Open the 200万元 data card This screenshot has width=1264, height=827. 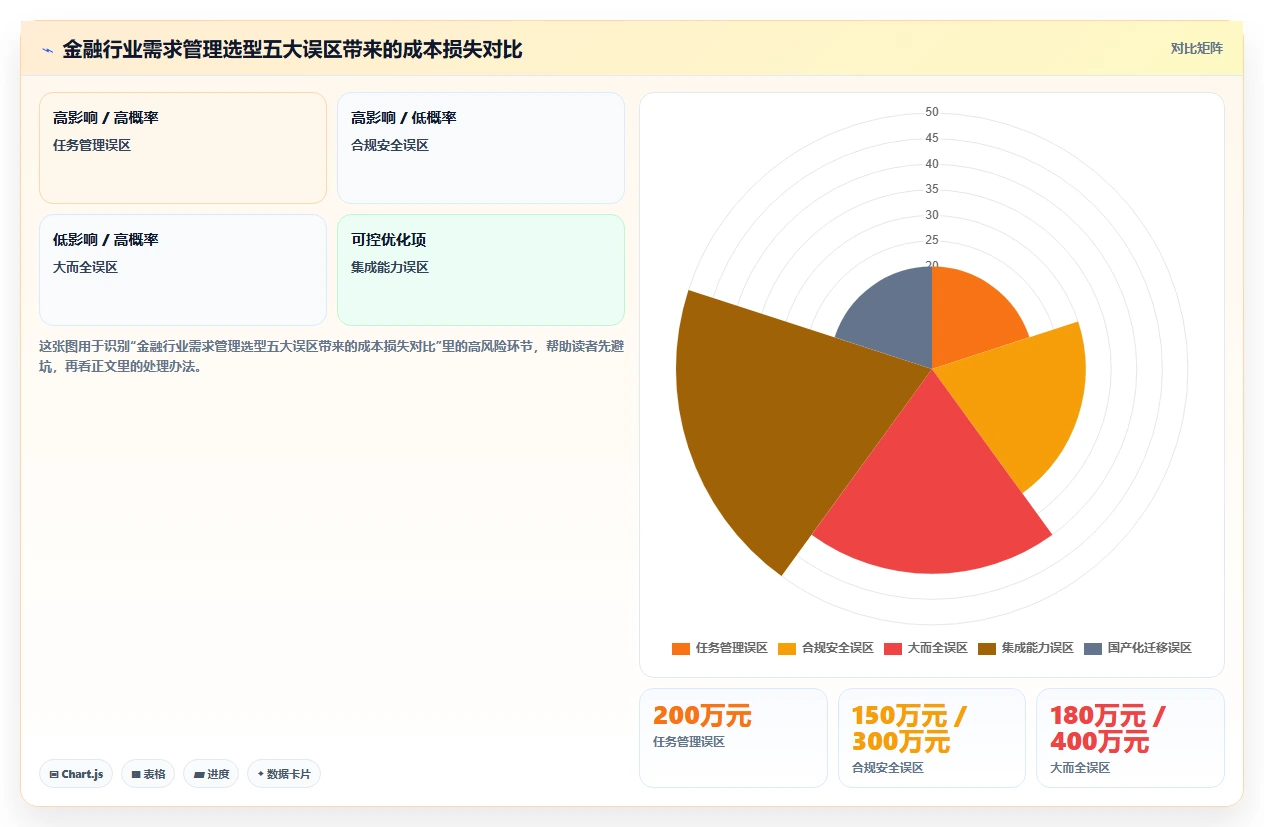(733, 738)
